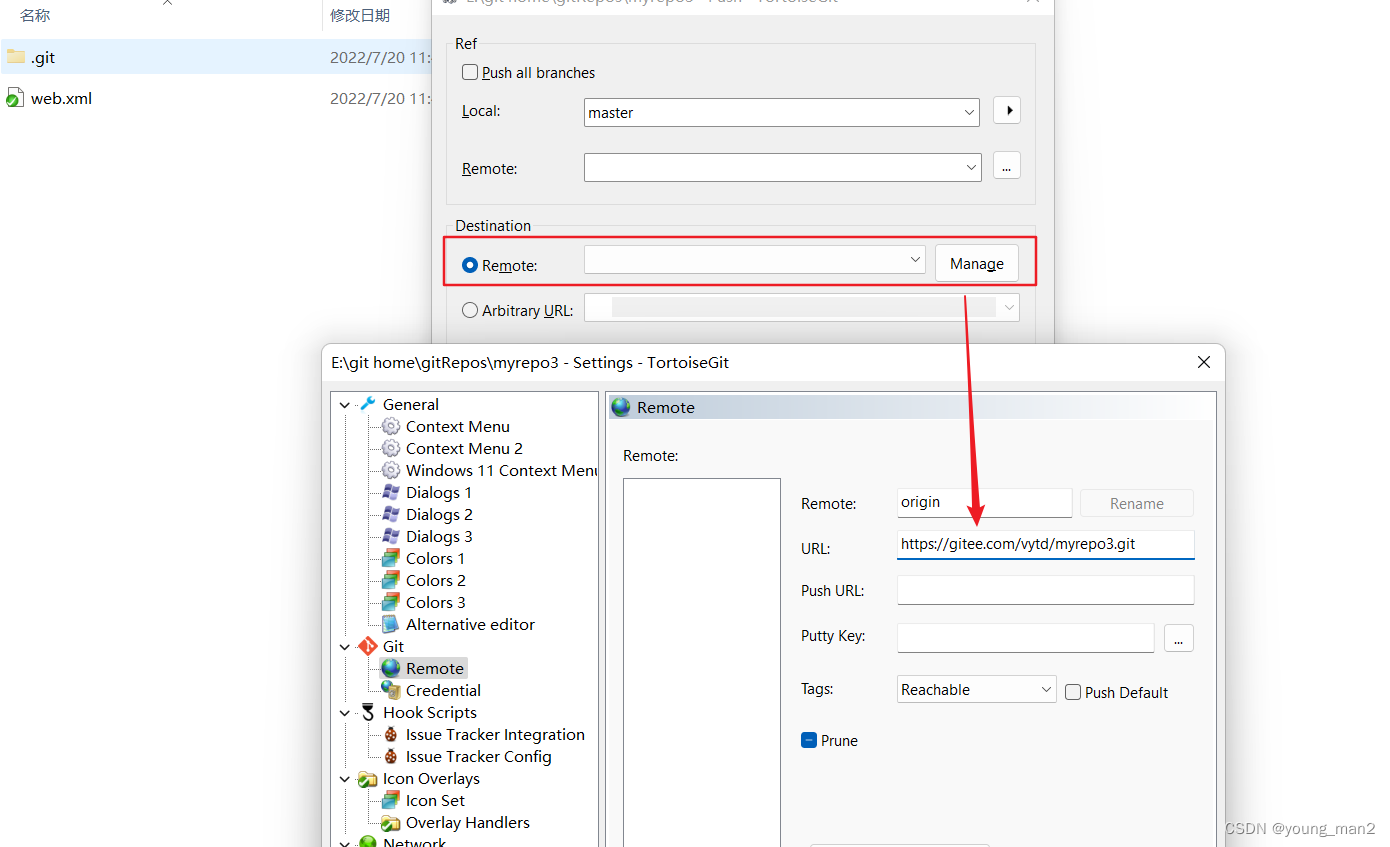The width and height of the screenshot is (1390, 847).
Task: Click the Windows 11 Context Menu gear icon
Action: tap(391, 470)
